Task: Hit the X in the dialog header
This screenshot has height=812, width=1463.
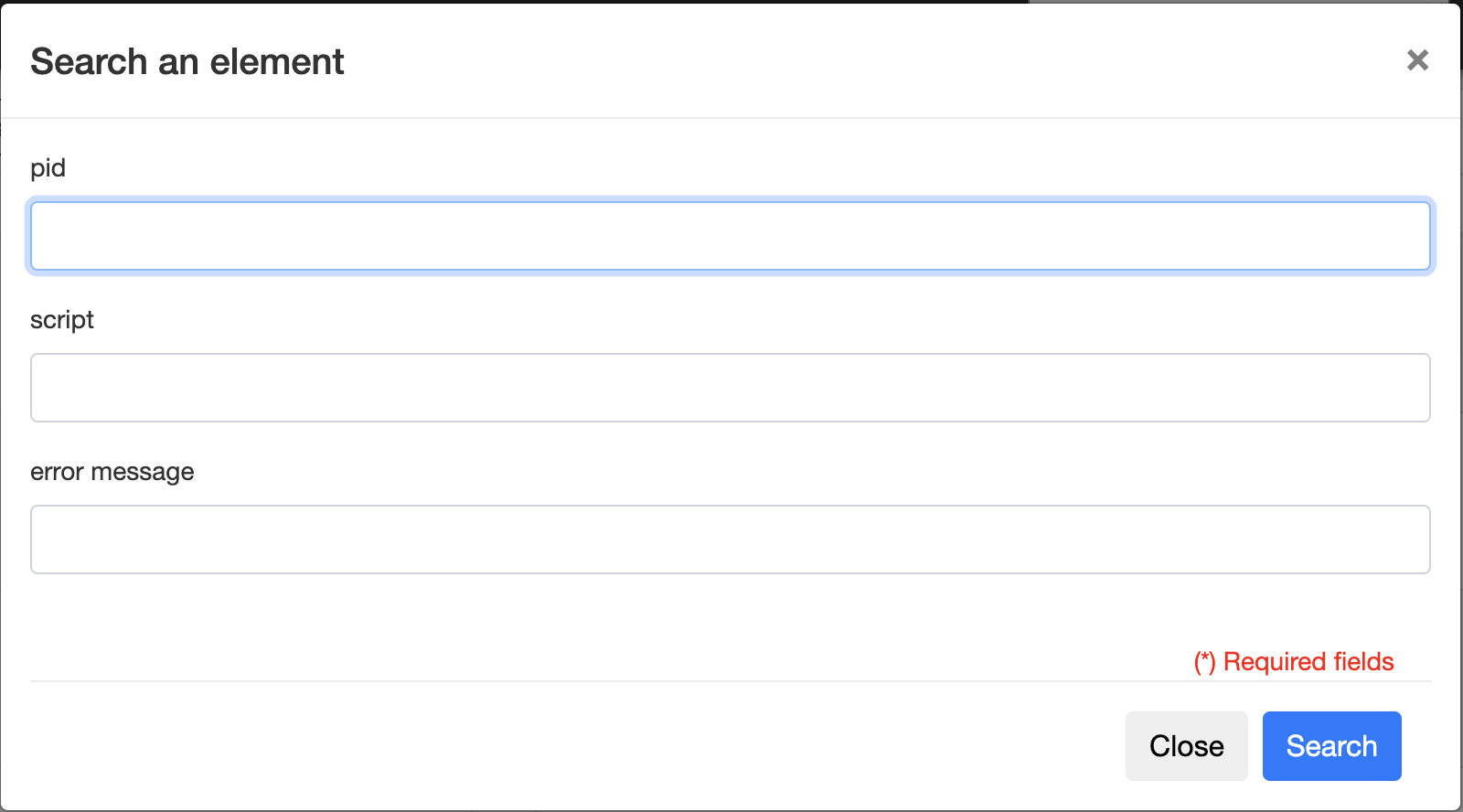Action: [x=1417, y=60]
